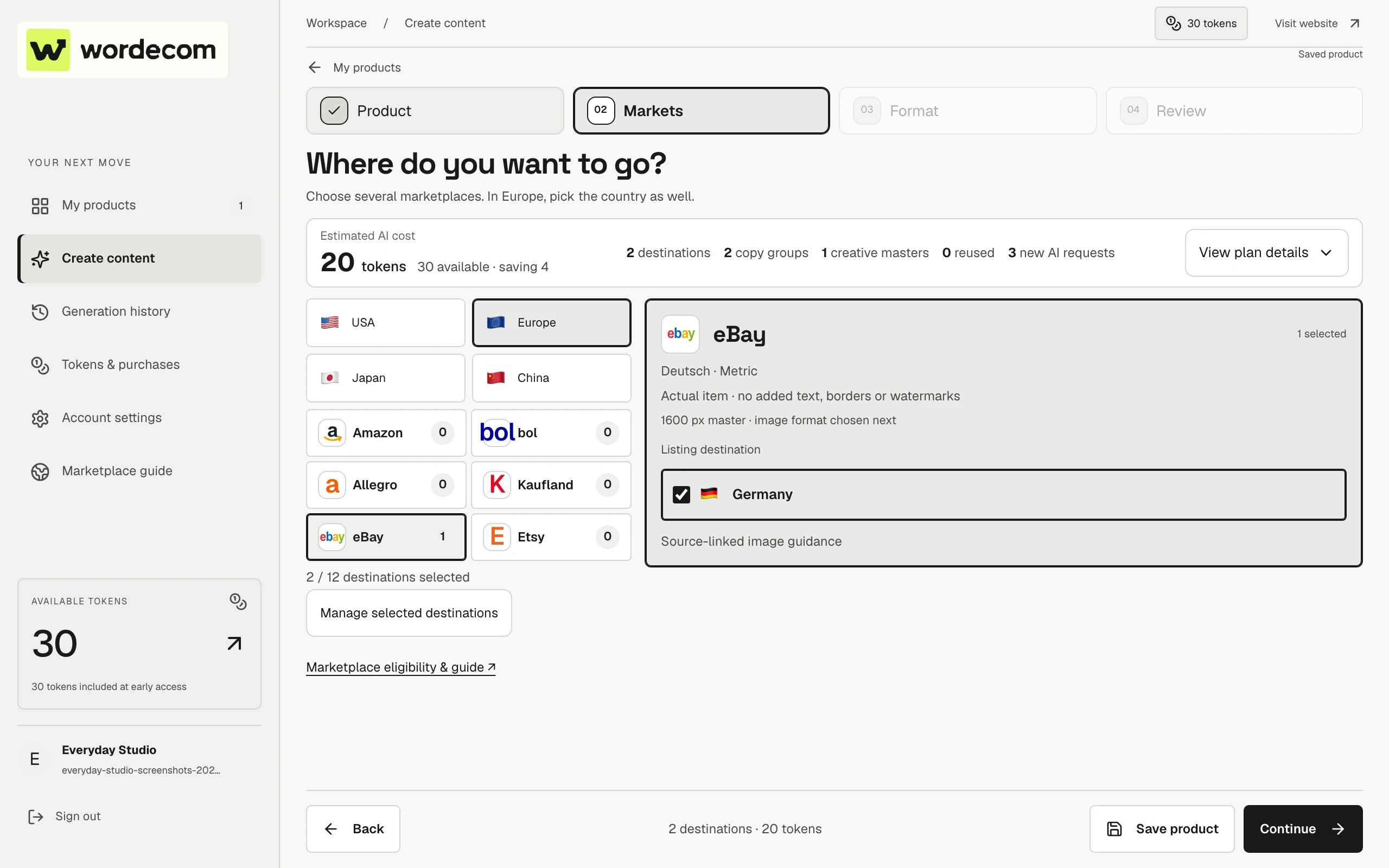Click the Back button

coord(353,828)
